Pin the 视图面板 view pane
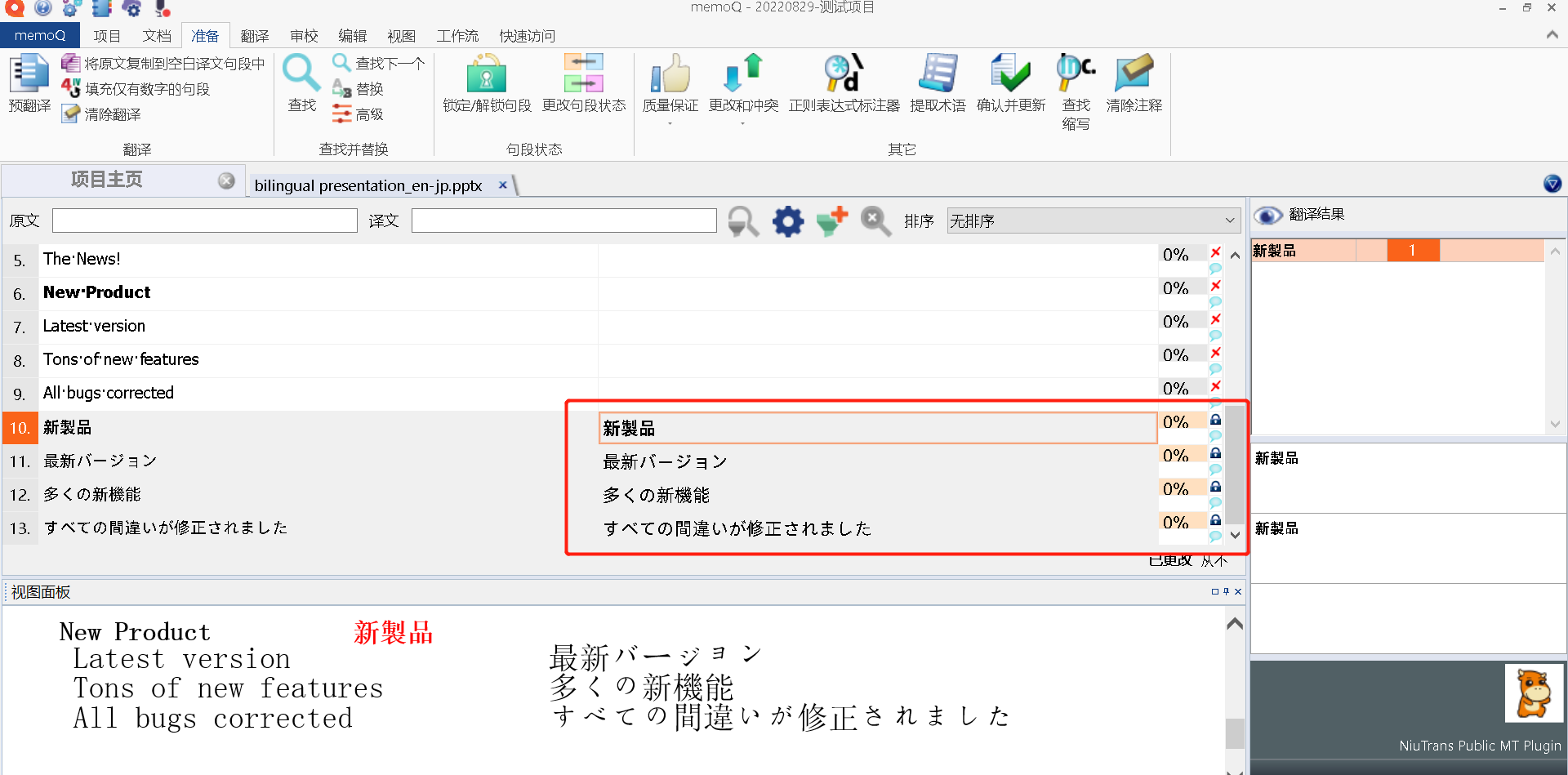Image resolution: width=1568 pixels, height=775 pixels. coord(1226,591)
